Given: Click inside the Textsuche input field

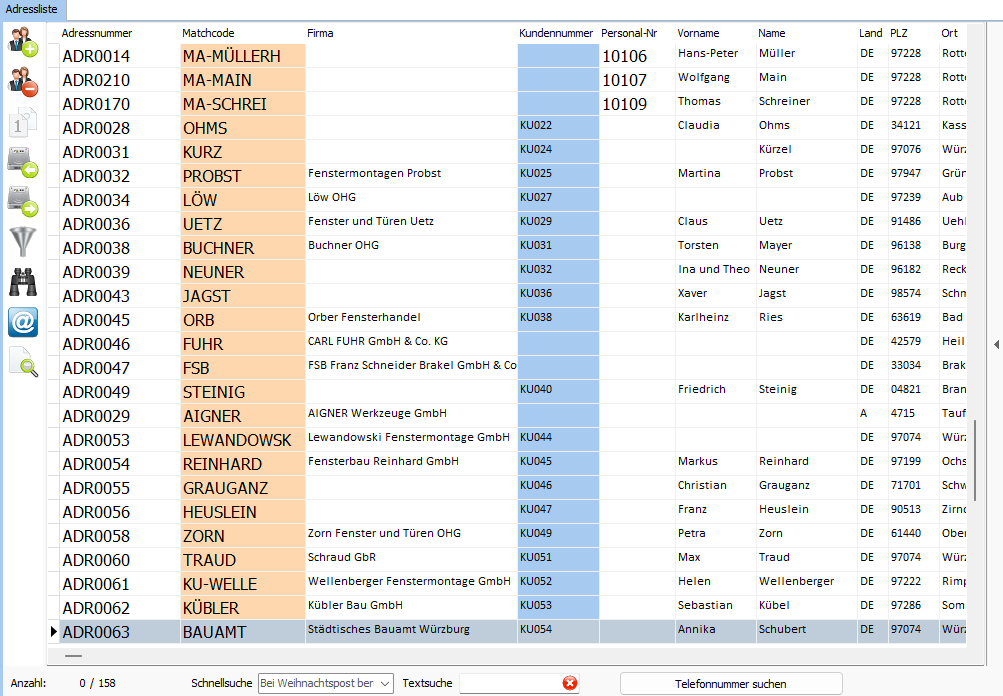Looking at the screenshot, I should pyautogui.click(x=500, y=683).
